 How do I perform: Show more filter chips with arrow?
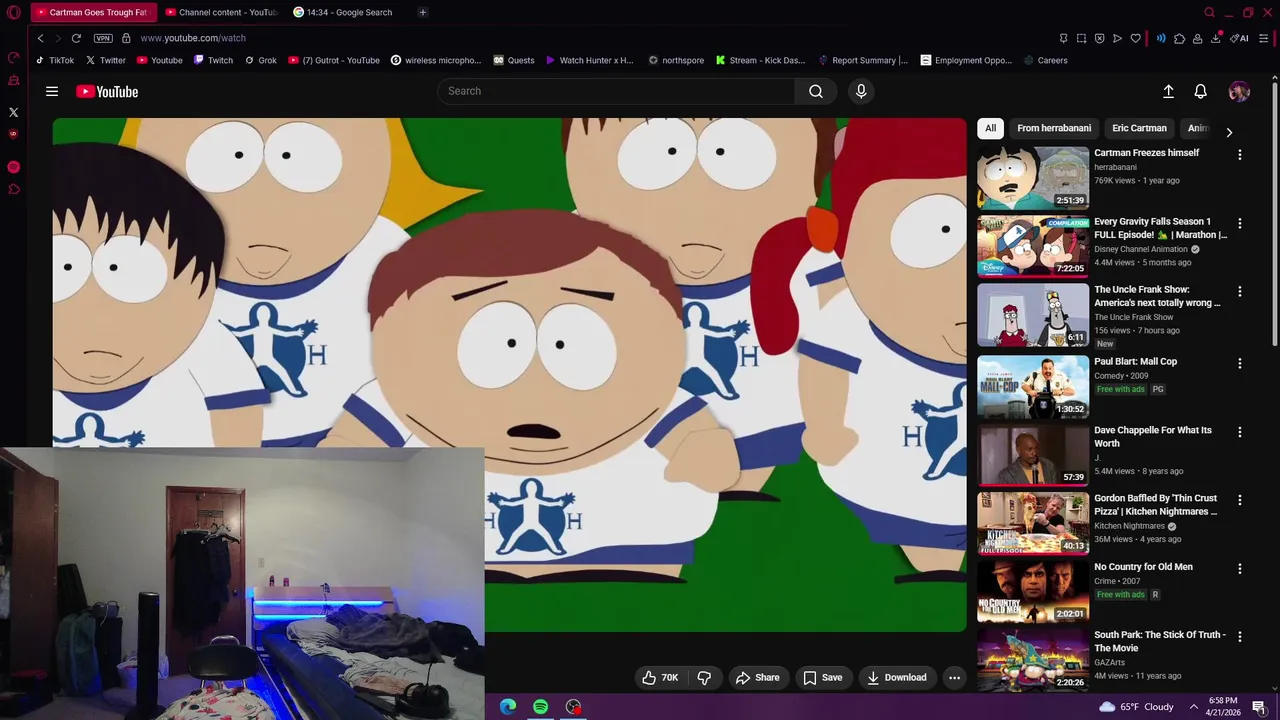tap(1229, 132)
